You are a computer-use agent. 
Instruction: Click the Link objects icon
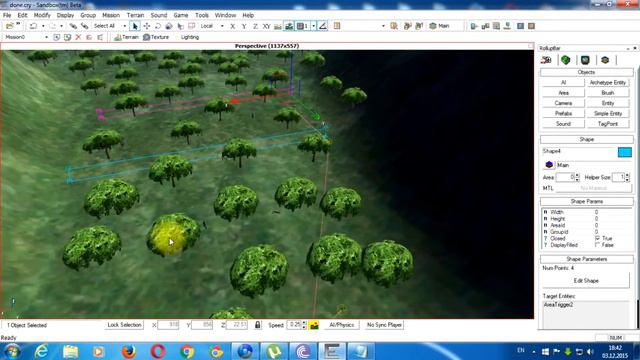click(x=73, y=26)
